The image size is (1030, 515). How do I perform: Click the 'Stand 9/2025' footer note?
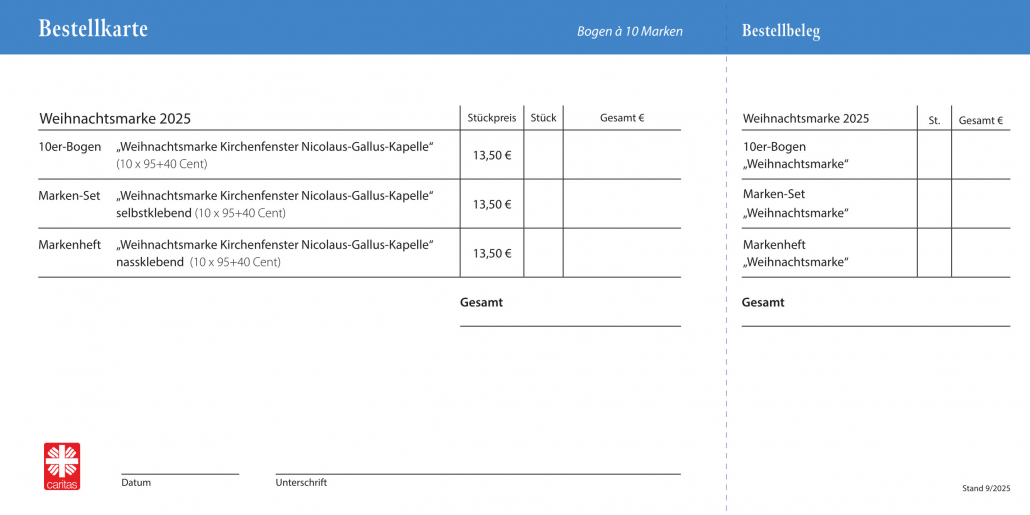click(x=986, y=488)
